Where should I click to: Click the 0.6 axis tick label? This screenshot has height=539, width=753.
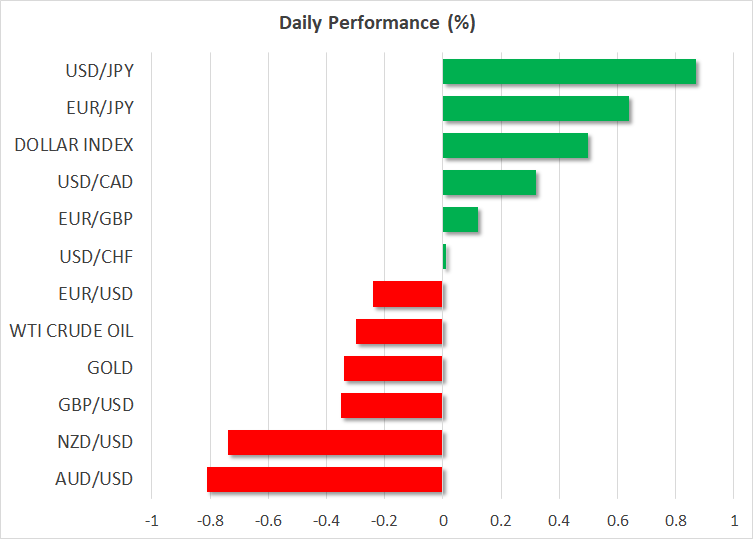coord(617,522)
